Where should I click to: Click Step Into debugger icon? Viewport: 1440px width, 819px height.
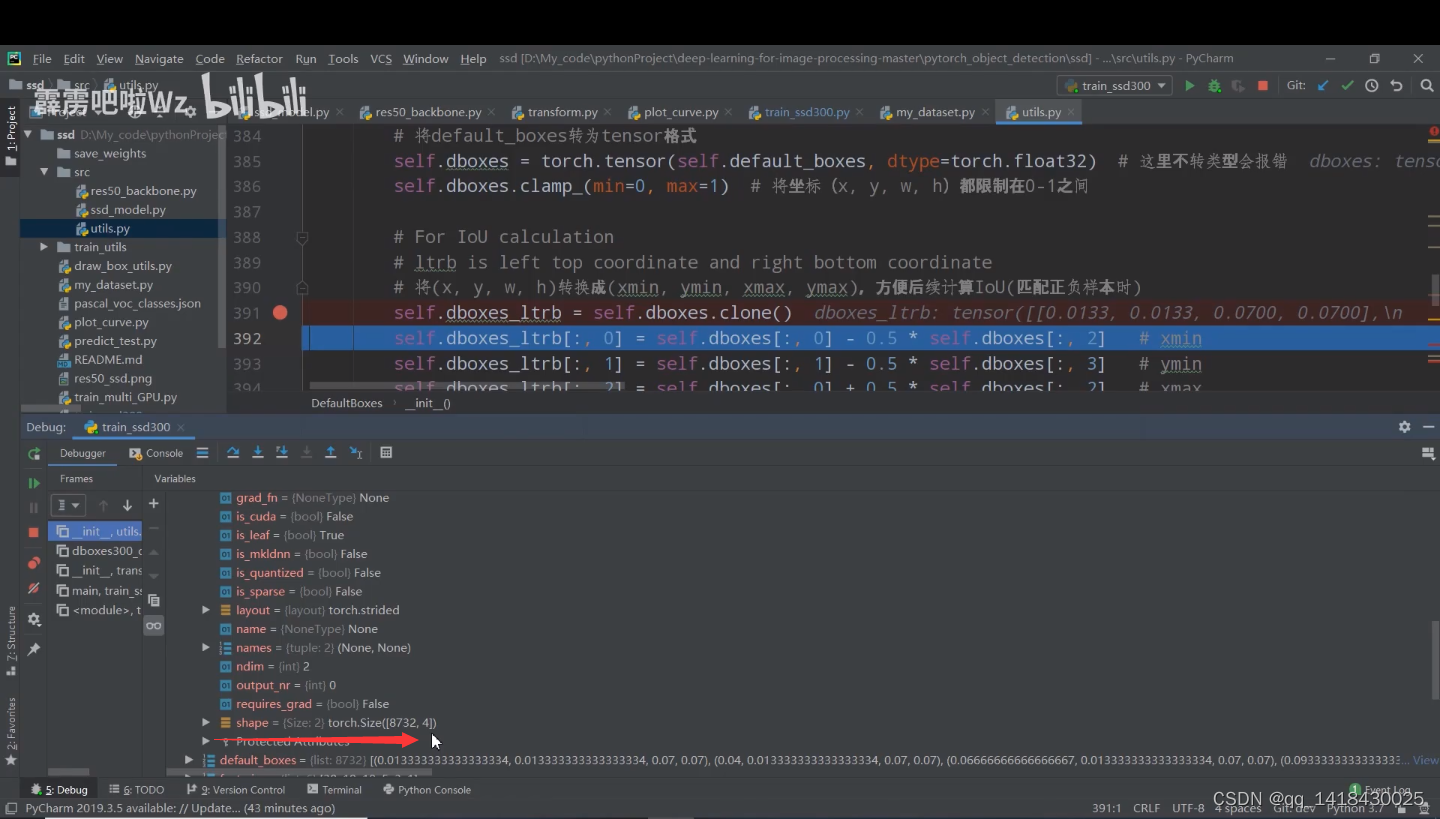[257, 453]
